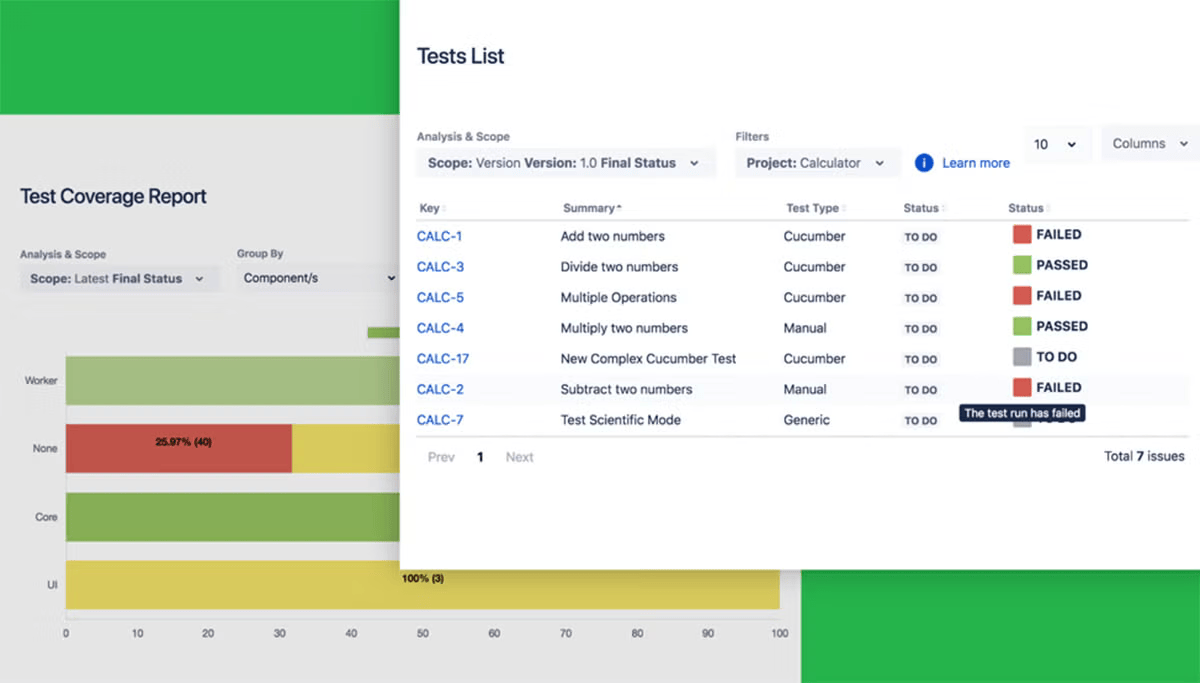Open the CALC-5 issue link
1200x683 pixels.
440,297
